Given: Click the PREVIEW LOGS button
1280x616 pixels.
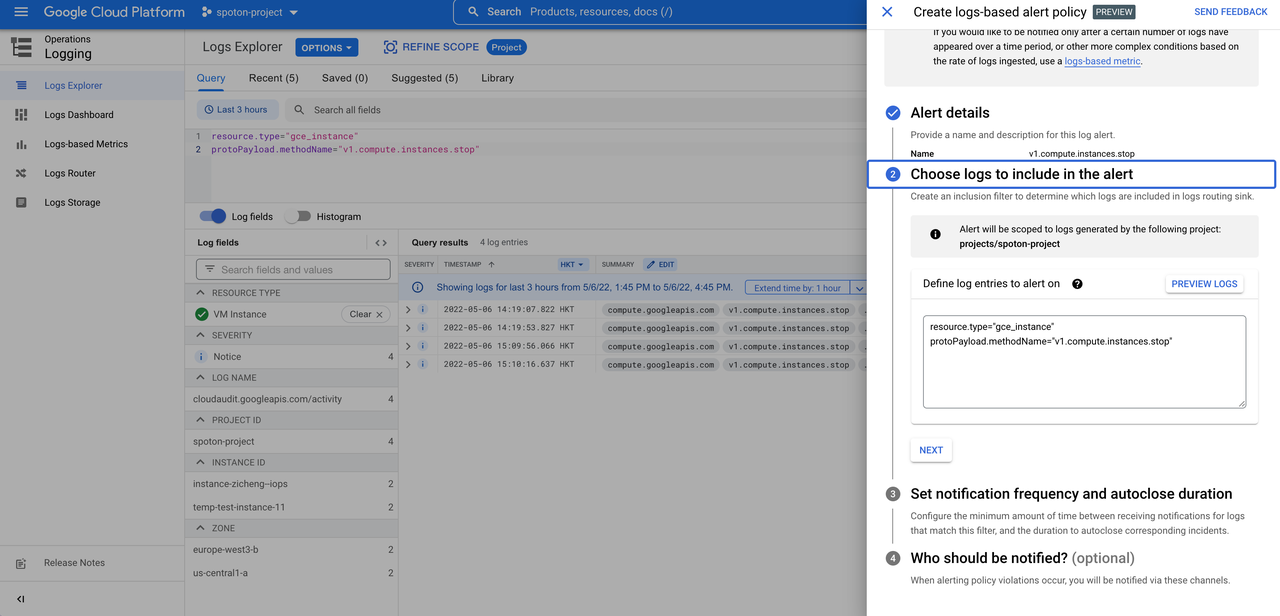Looking at the screenshot, I should (x=1204, y=283).
